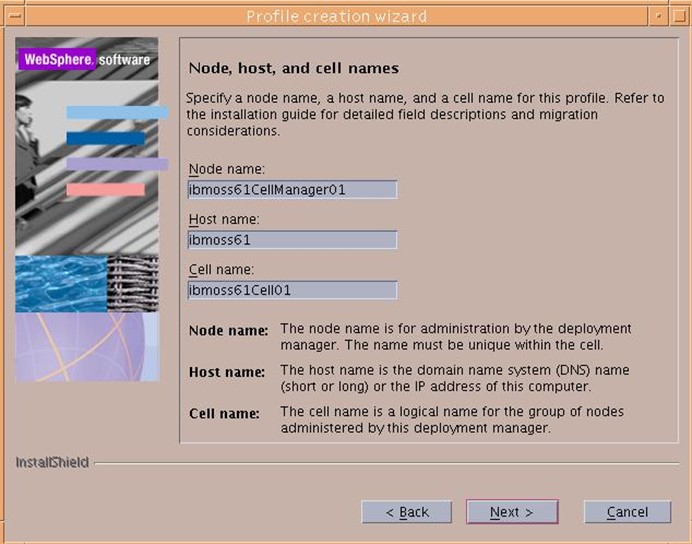The width and height of the screenshot is (692, 544).
Task: Click the 'Profile creation wizard' title bar
Action: click(336, 15)
